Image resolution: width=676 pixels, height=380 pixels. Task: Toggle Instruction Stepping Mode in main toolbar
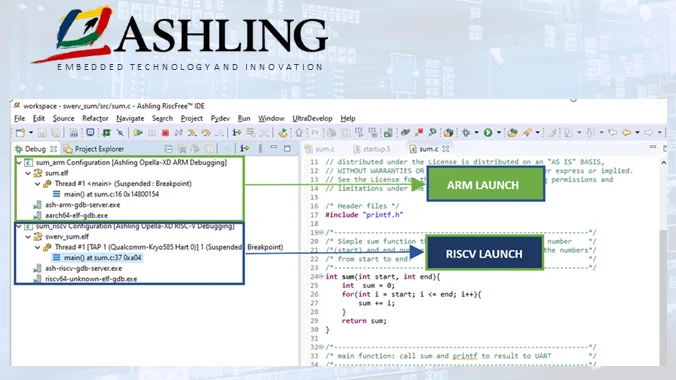coord(237,133)
